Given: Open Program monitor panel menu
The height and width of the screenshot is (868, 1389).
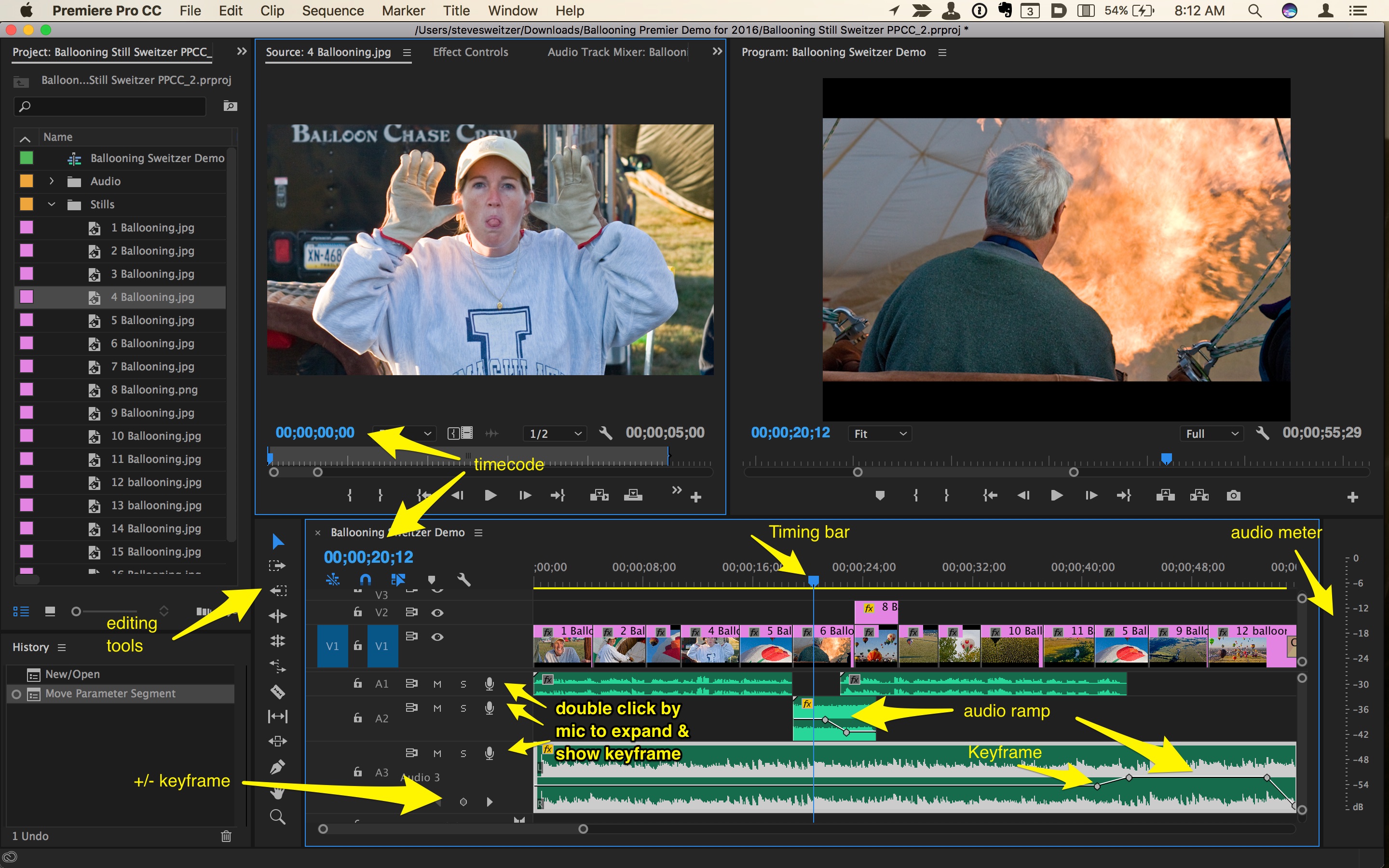Looking at the screenshot, I should click(942, 52).
